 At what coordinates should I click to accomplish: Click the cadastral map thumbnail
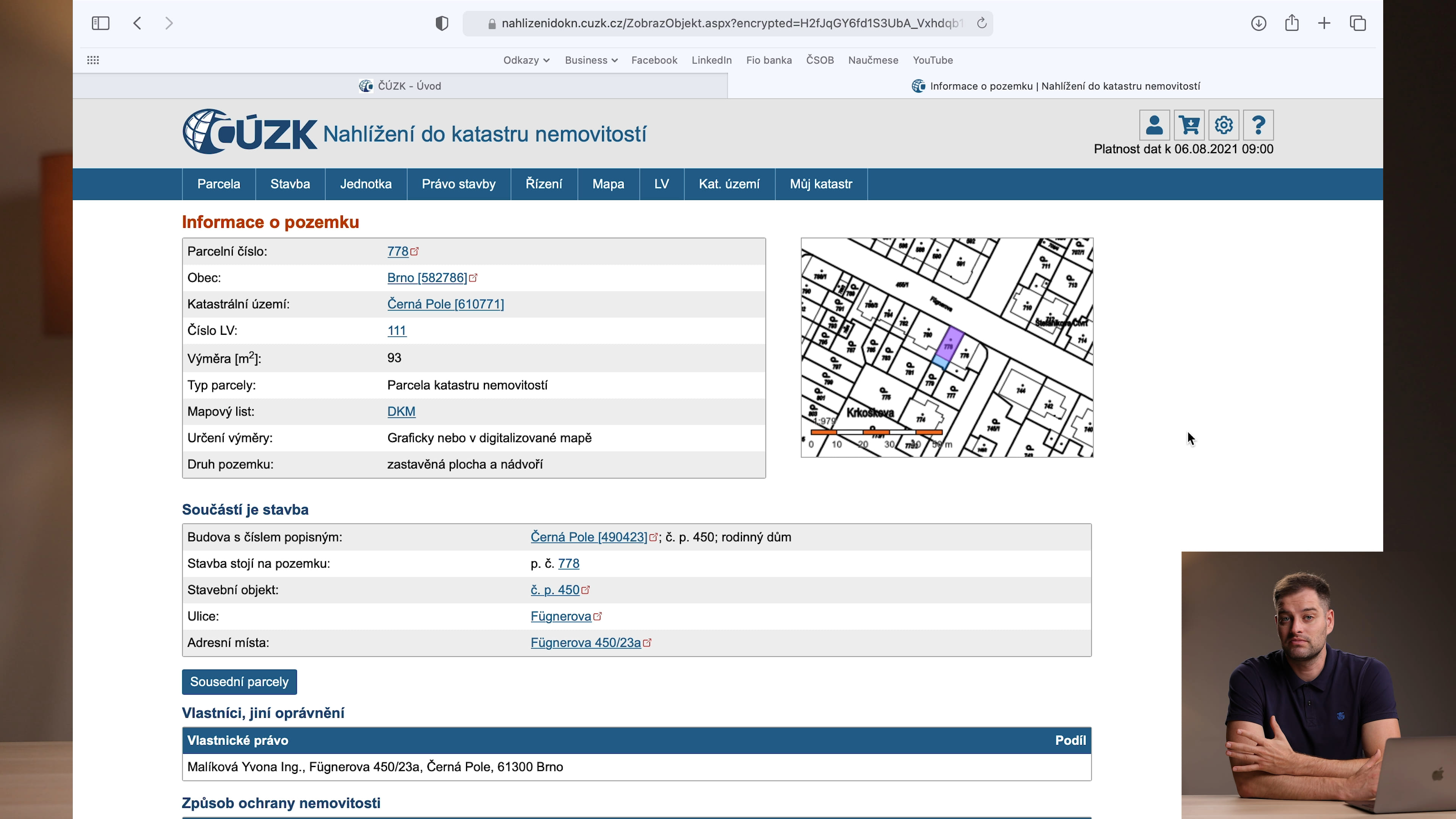[x=947, y=347]
